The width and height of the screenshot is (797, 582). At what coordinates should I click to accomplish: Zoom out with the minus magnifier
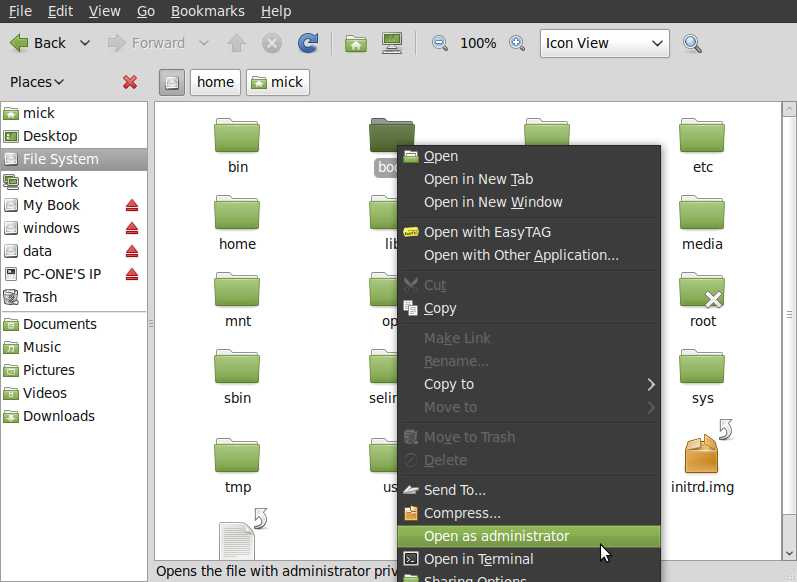click(x=440, y=43)
